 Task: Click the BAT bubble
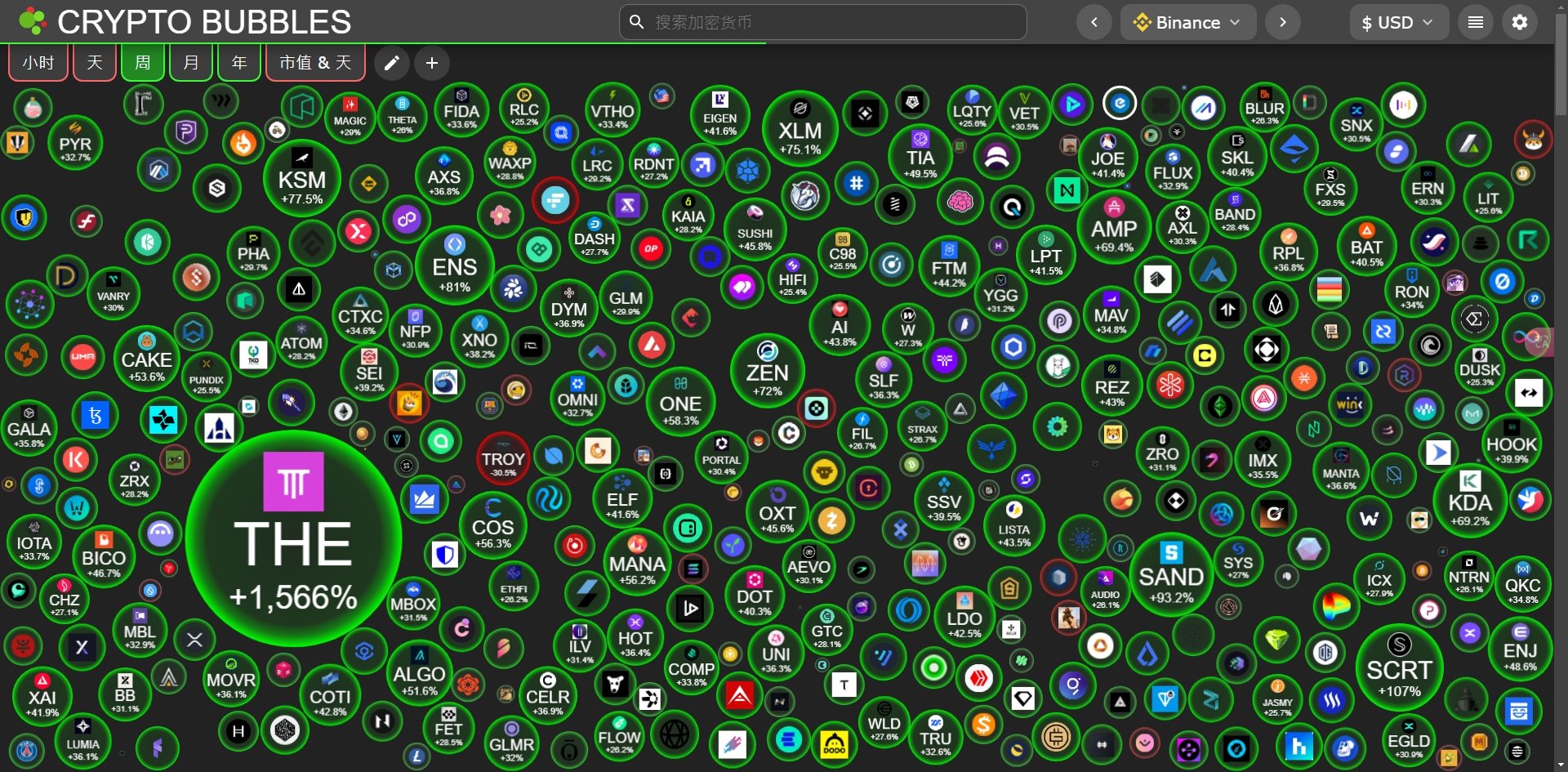[x=1366, y=245]
